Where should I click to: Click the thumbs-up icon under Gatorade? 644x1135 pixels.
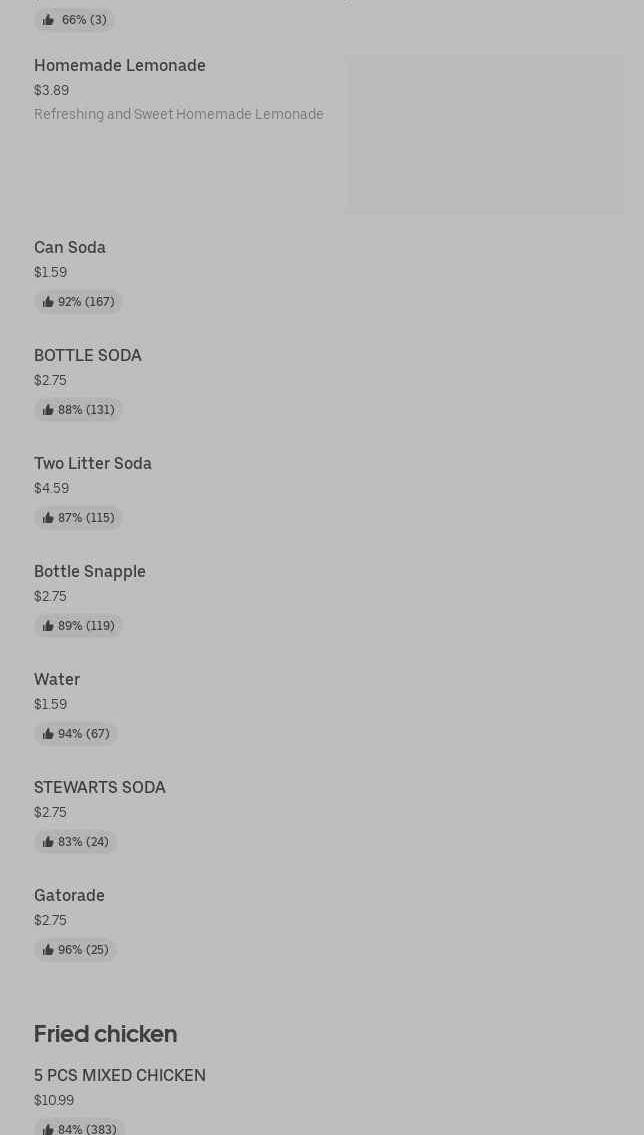[48, 950]
